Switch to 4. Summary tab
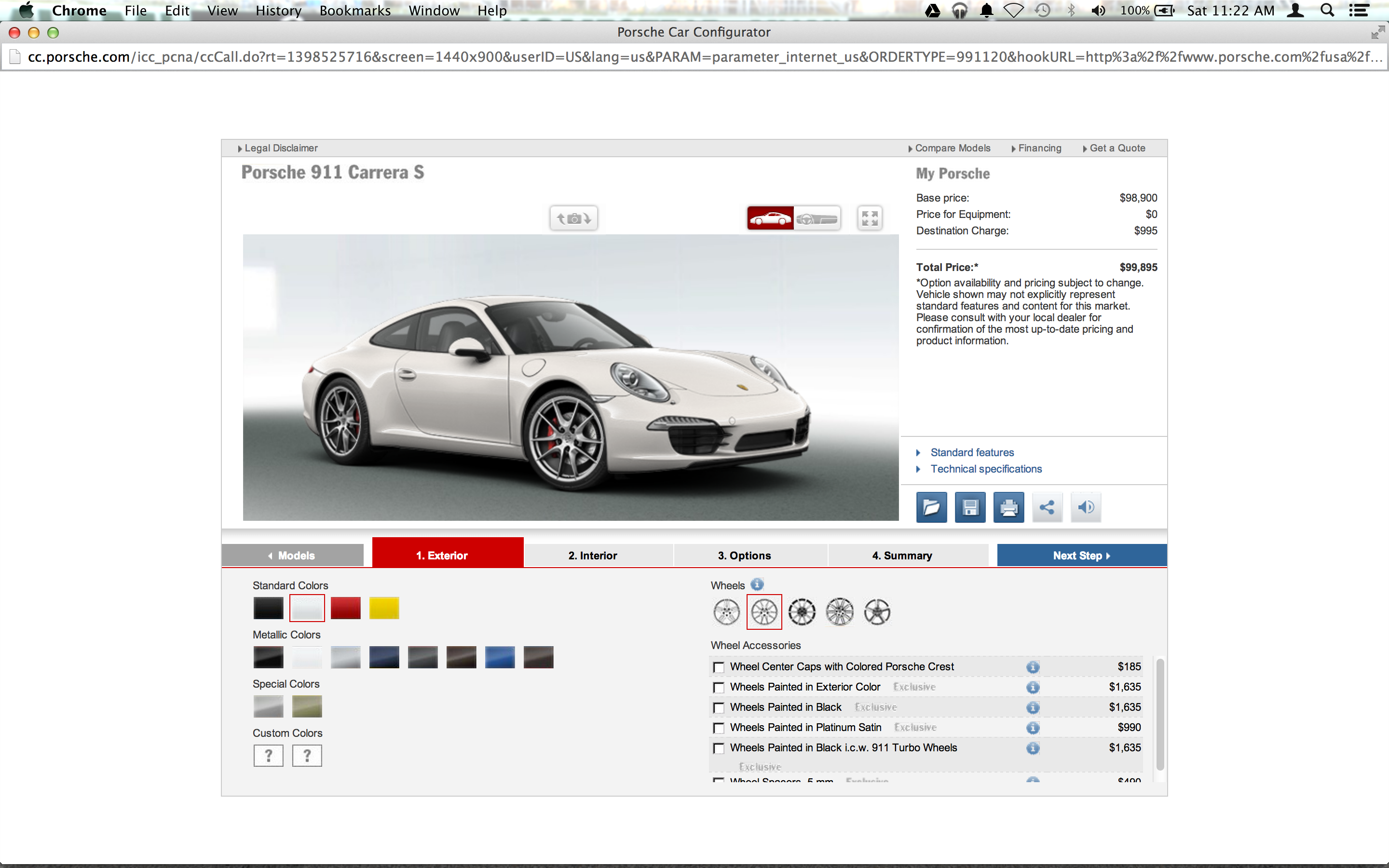Image resolution: width=1389 pixels, height=868 pixels. [x=908, y=555]
